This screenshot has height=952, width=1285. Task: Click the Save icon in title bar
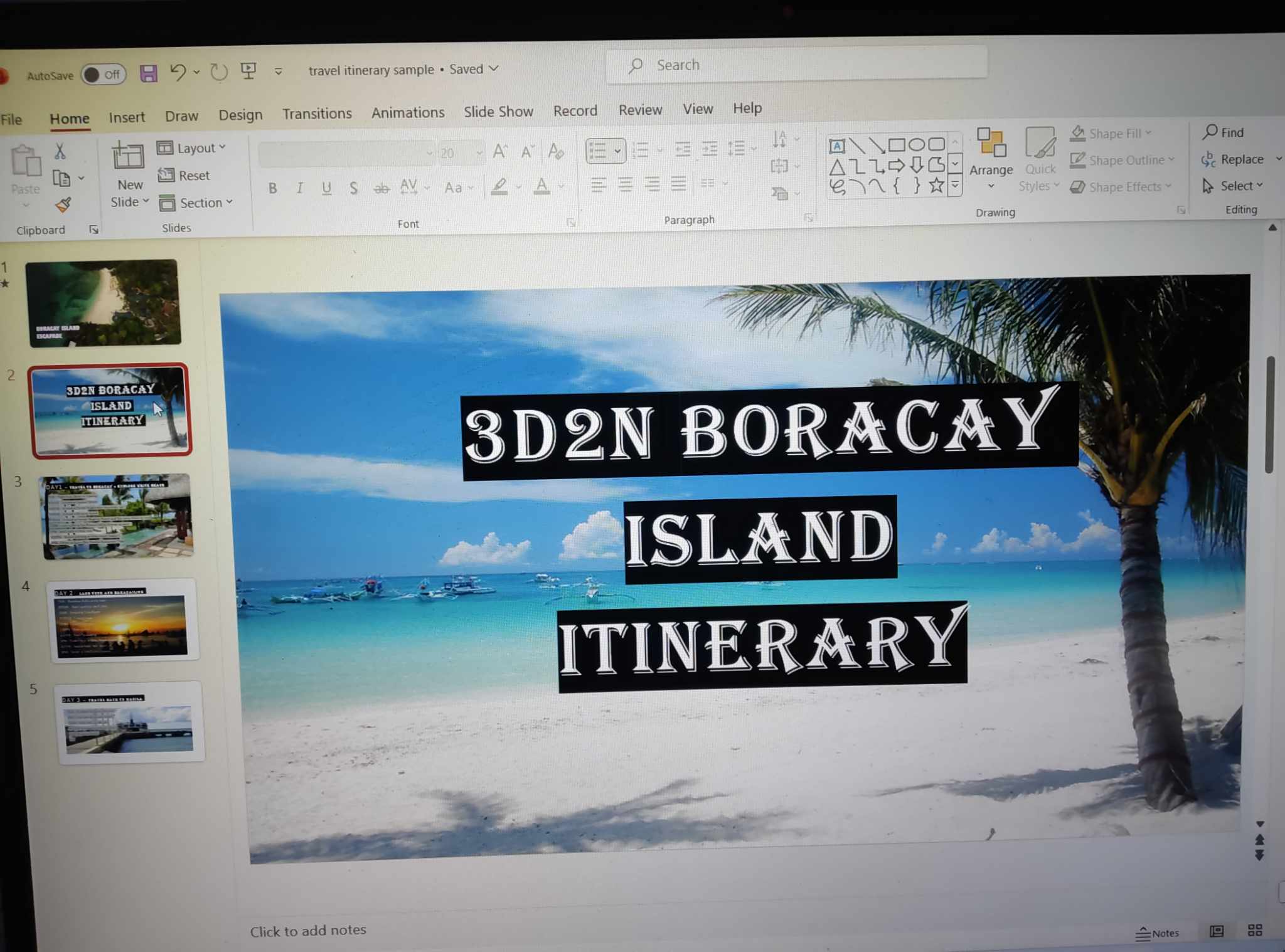[148, 73]
